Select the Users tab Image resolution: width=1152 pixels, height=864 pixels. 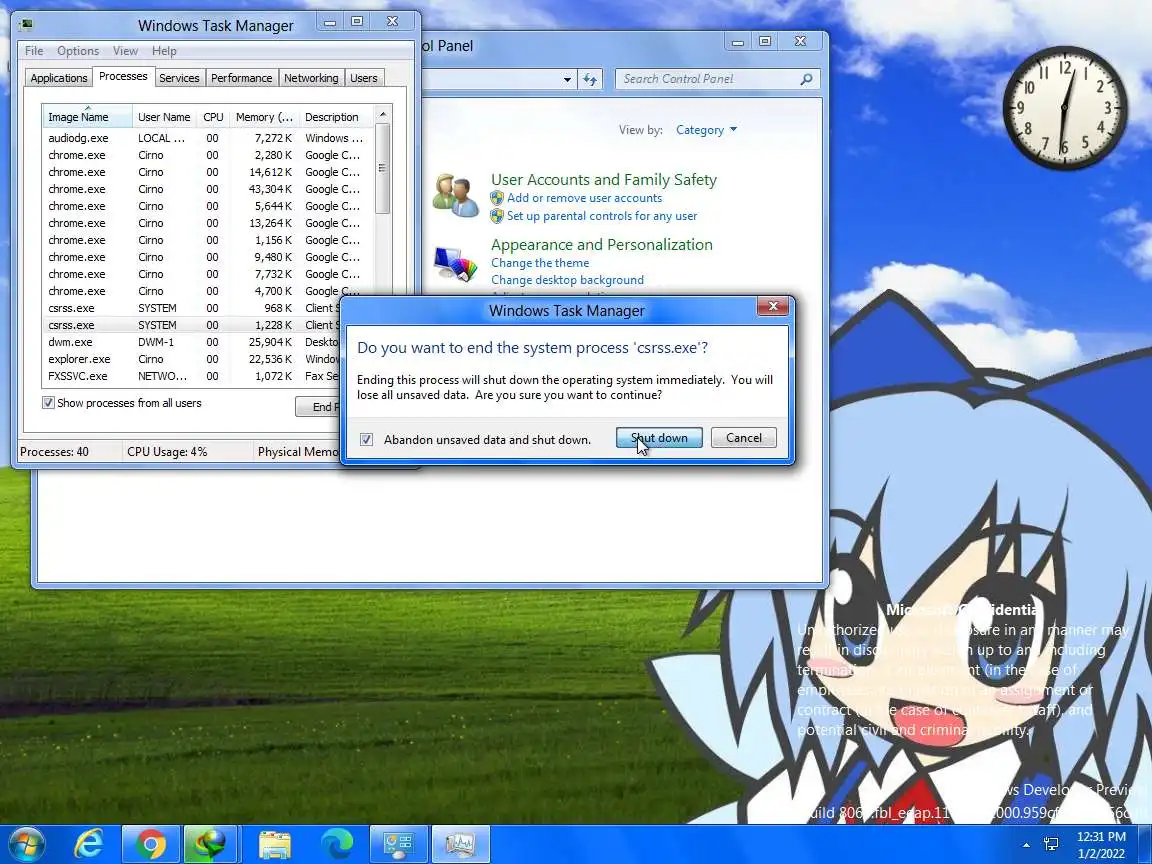click(x=364, y=78)
